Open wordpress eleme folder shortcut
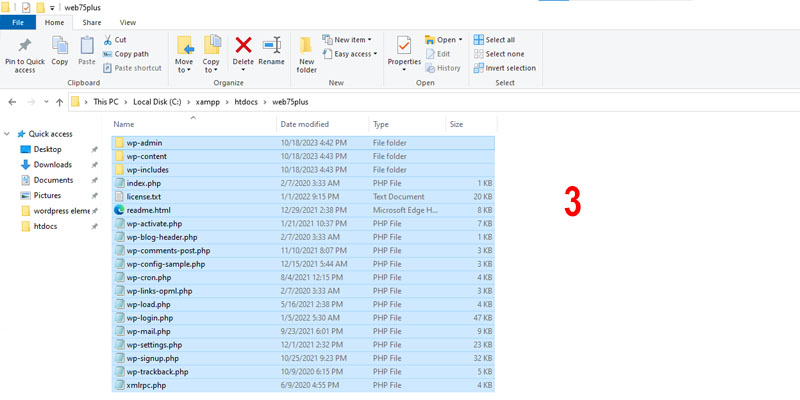Image resolution: width=800 pixels, height=400 pixels. [x=62, y=211]
